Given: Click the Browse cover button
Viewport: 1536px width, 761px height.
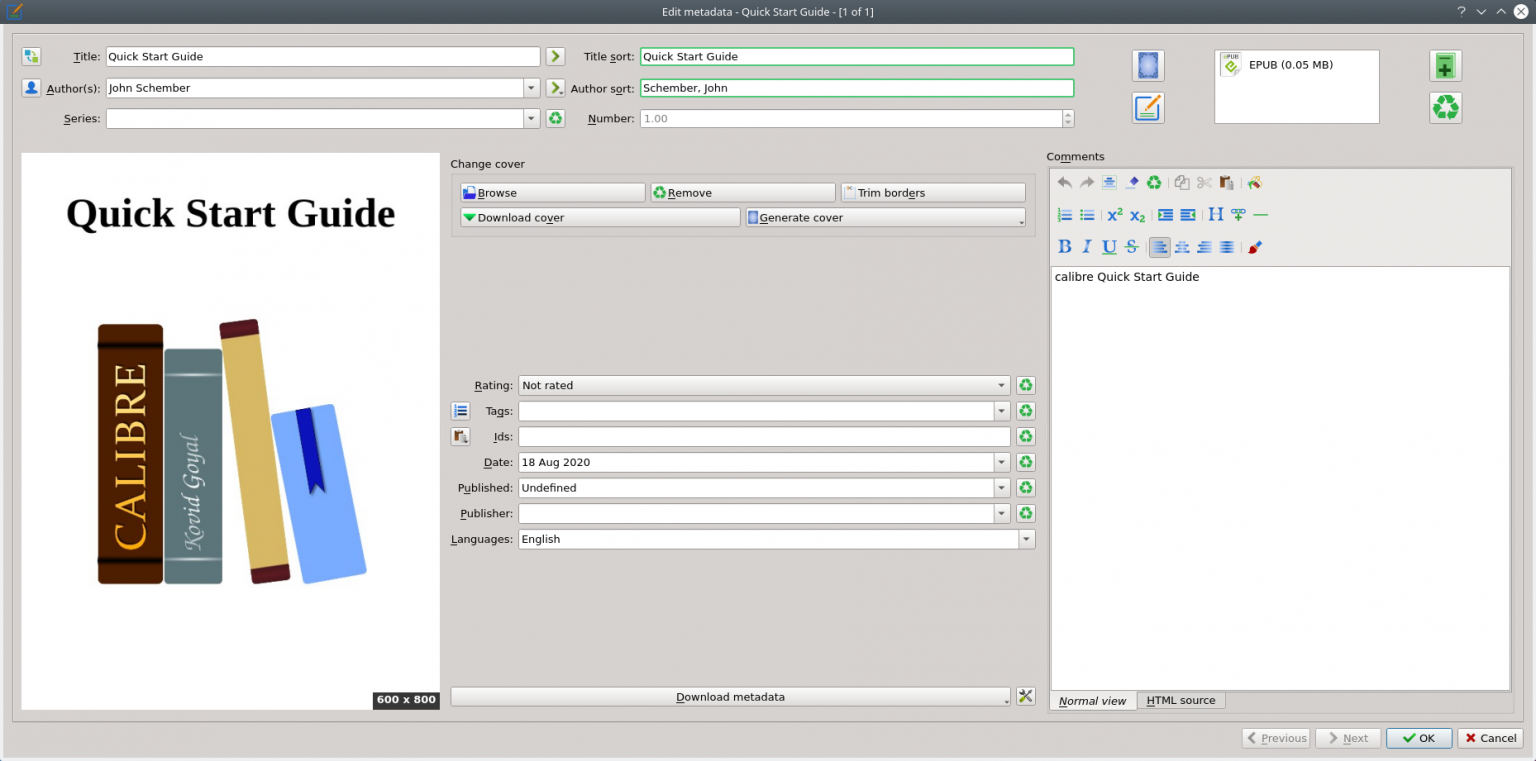Looking at the screenshot, I should tap(553, 192).
